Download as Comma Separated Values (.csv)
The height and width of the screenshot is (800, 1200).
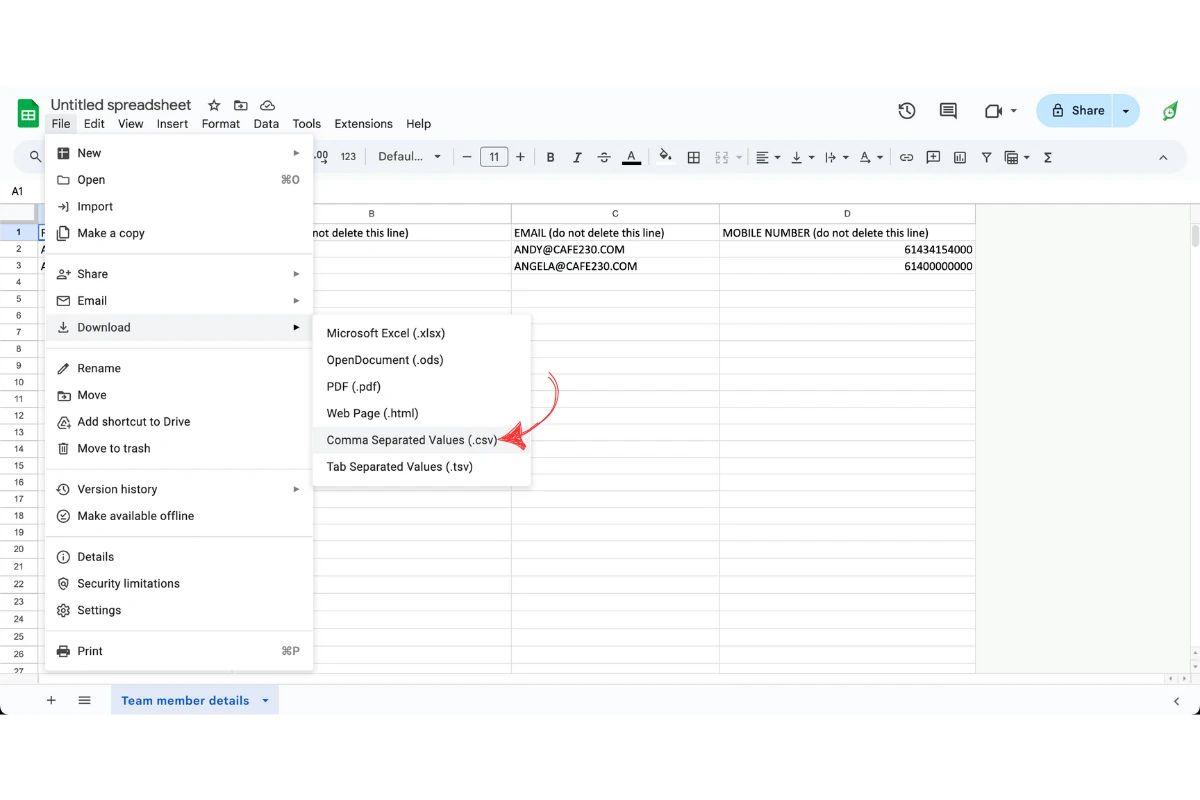tap(421, 440)
